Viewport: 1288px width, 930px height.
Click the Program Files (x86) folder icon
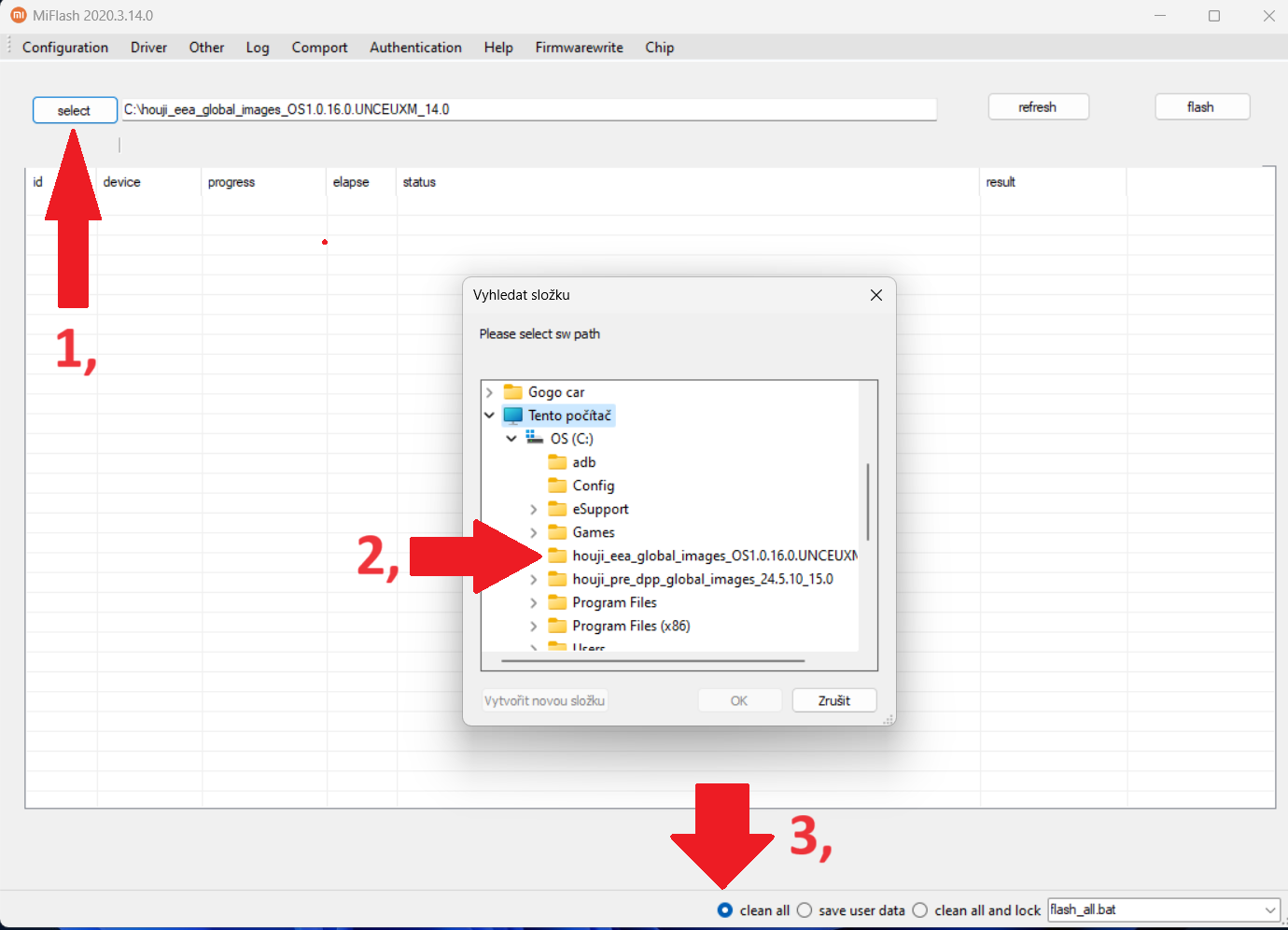[557, 626]
